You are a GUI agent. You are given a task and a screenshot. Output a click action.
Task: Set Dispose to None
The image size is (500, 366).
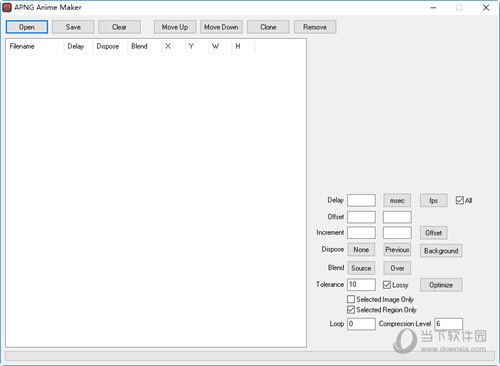pyautogui.click(x=361, y=249)
